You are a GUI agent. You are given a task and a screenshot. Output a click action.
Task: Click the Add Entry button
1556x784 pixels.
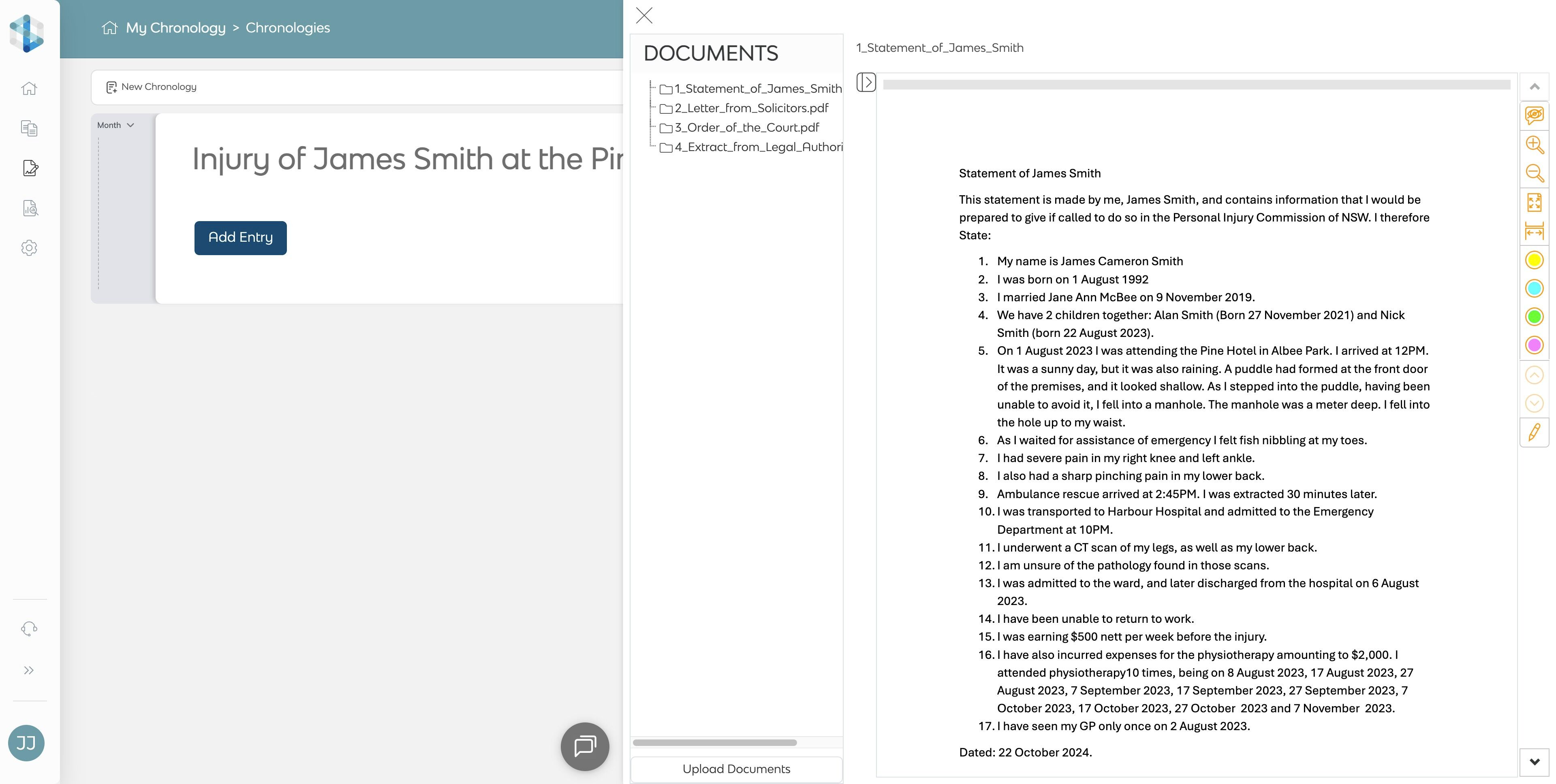[240, 238]
